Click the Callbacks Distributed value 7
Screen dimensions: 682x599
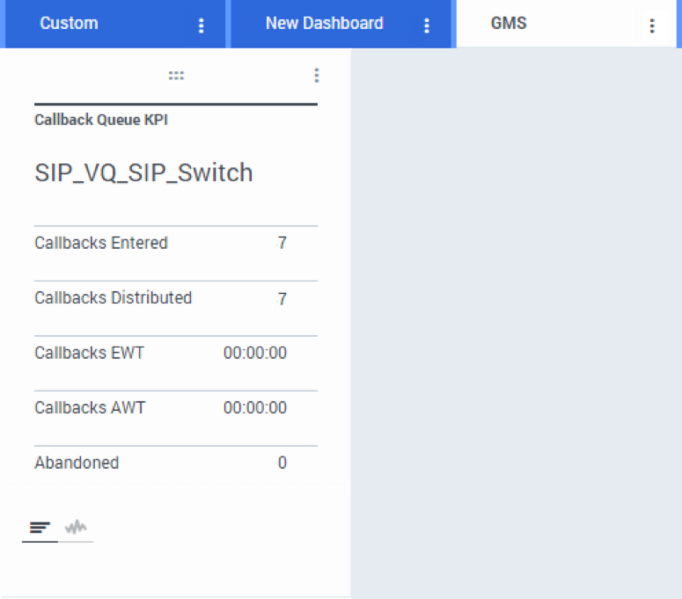click(282, 299)
